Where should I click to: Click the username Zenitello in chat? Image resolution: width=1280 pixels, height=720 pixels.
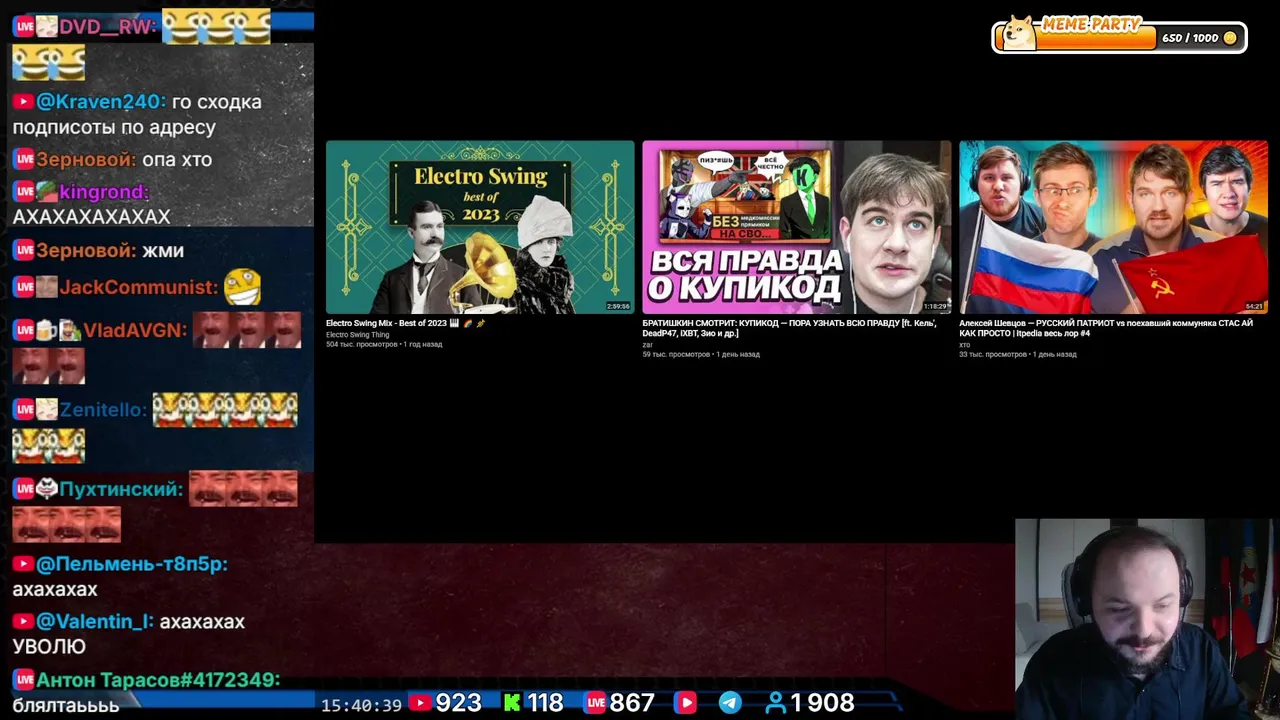tap(102, 410)
